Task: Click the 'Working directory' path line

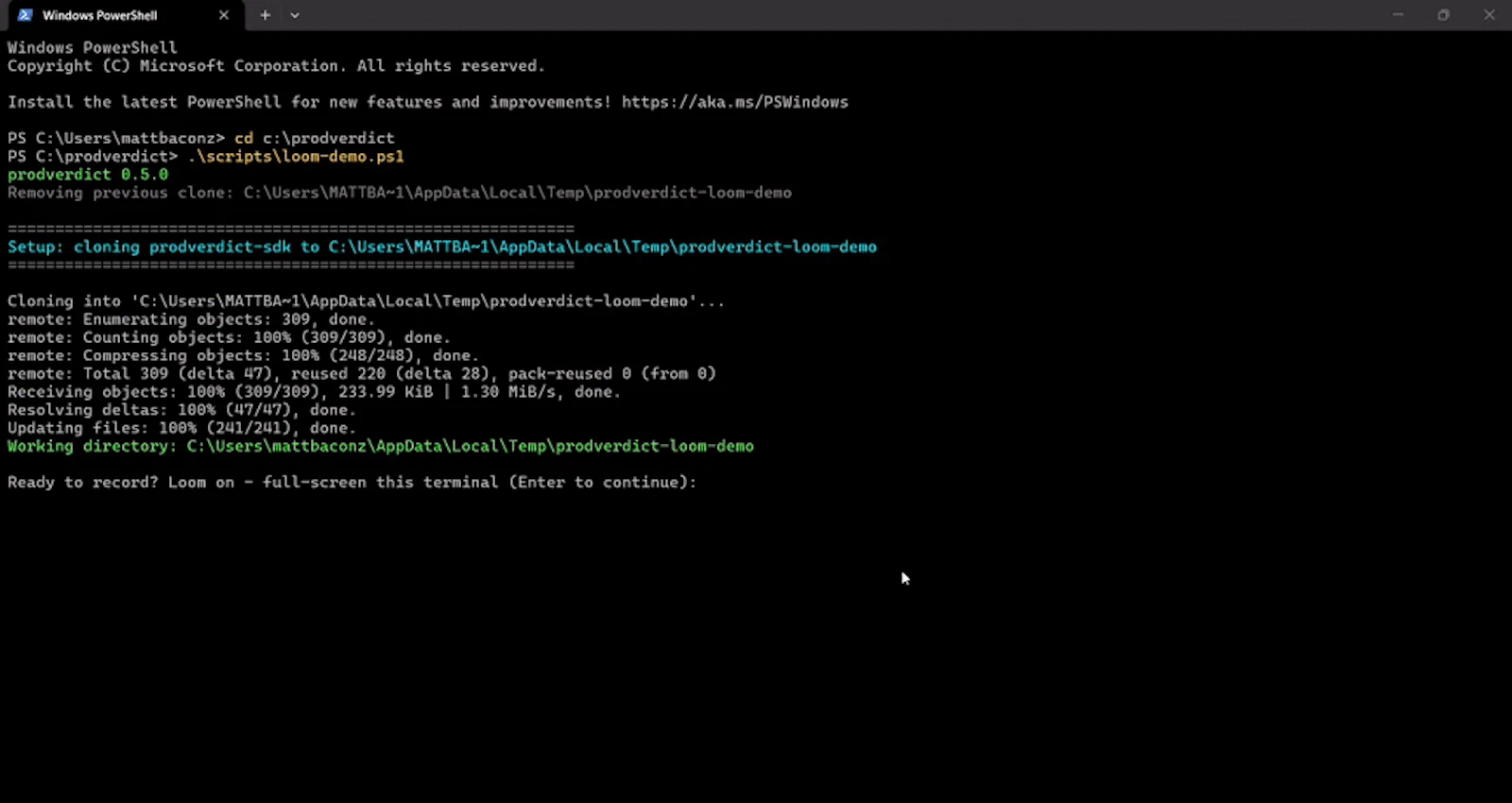Action: (x=381, y=446)
